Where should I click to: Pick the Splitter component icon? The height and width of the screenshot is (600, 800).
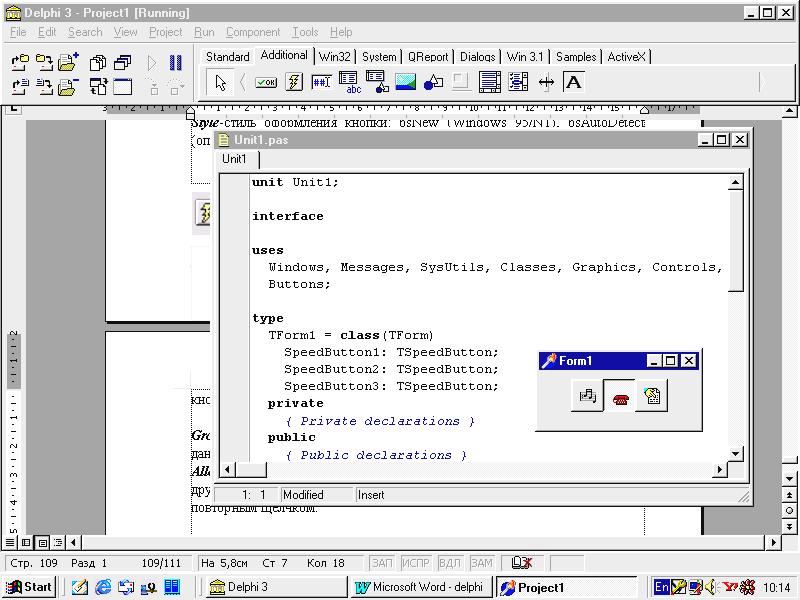(546, 82)
